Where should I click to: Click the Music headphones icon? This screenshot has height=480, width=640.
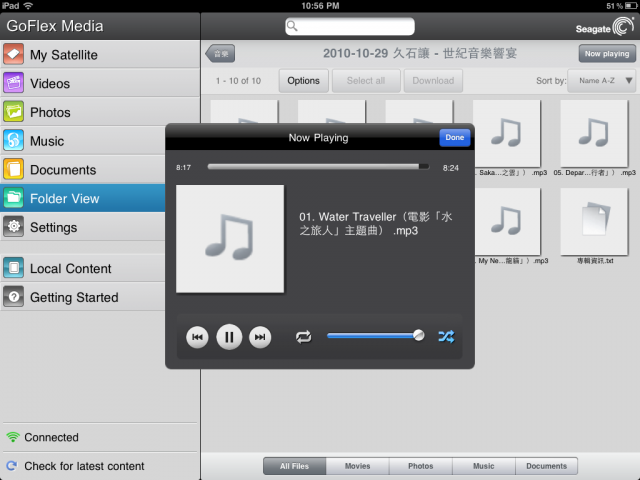click(13, 141)
